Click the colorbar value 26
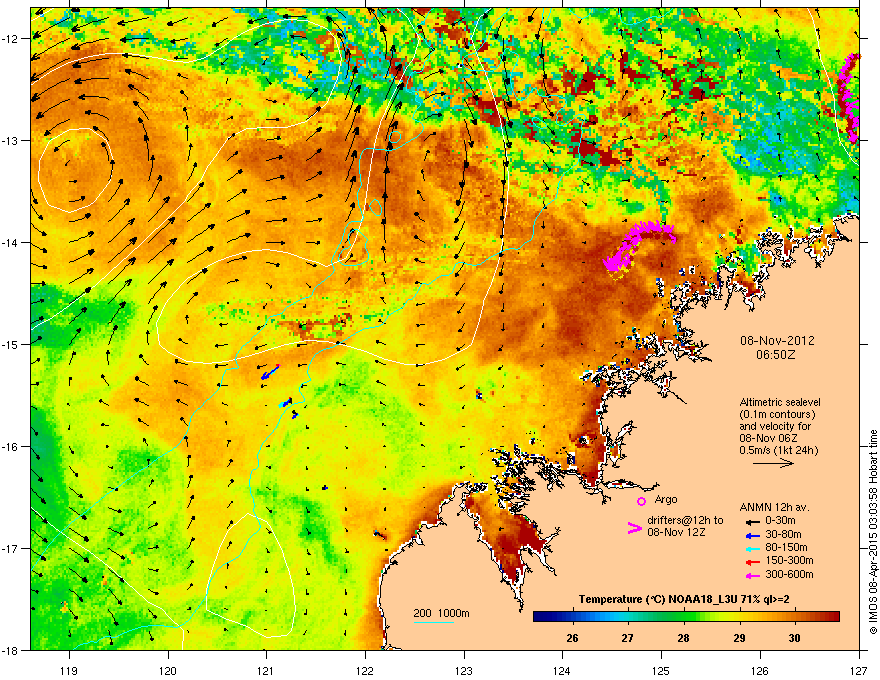Screen dimensions: 880x680 pyautogui.click(x=572, y=638)
